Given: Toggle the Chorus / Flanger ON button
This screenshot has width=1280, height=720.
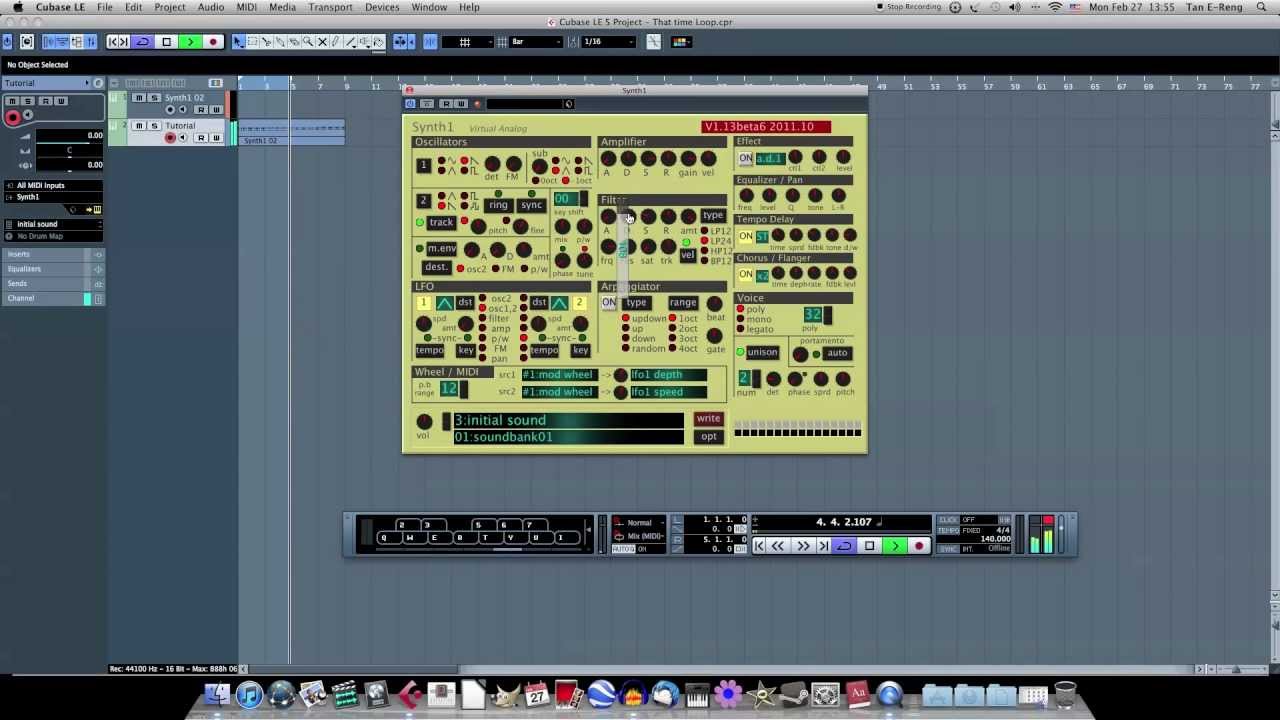Looking at the screenshot, I should click(x=746, y=276).
